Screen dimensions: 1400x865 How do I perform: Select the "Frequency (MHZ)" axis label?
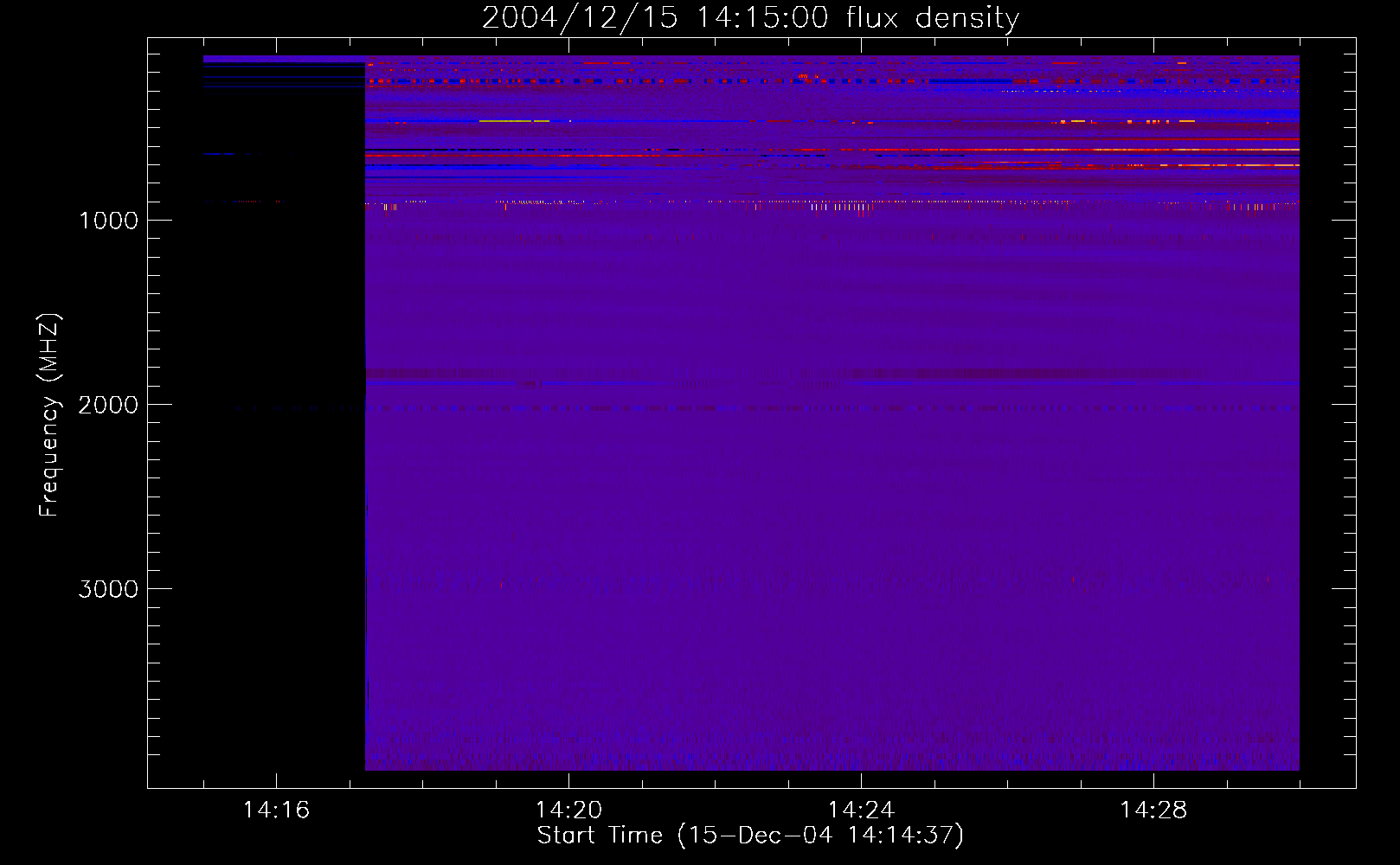pos(49,415)
